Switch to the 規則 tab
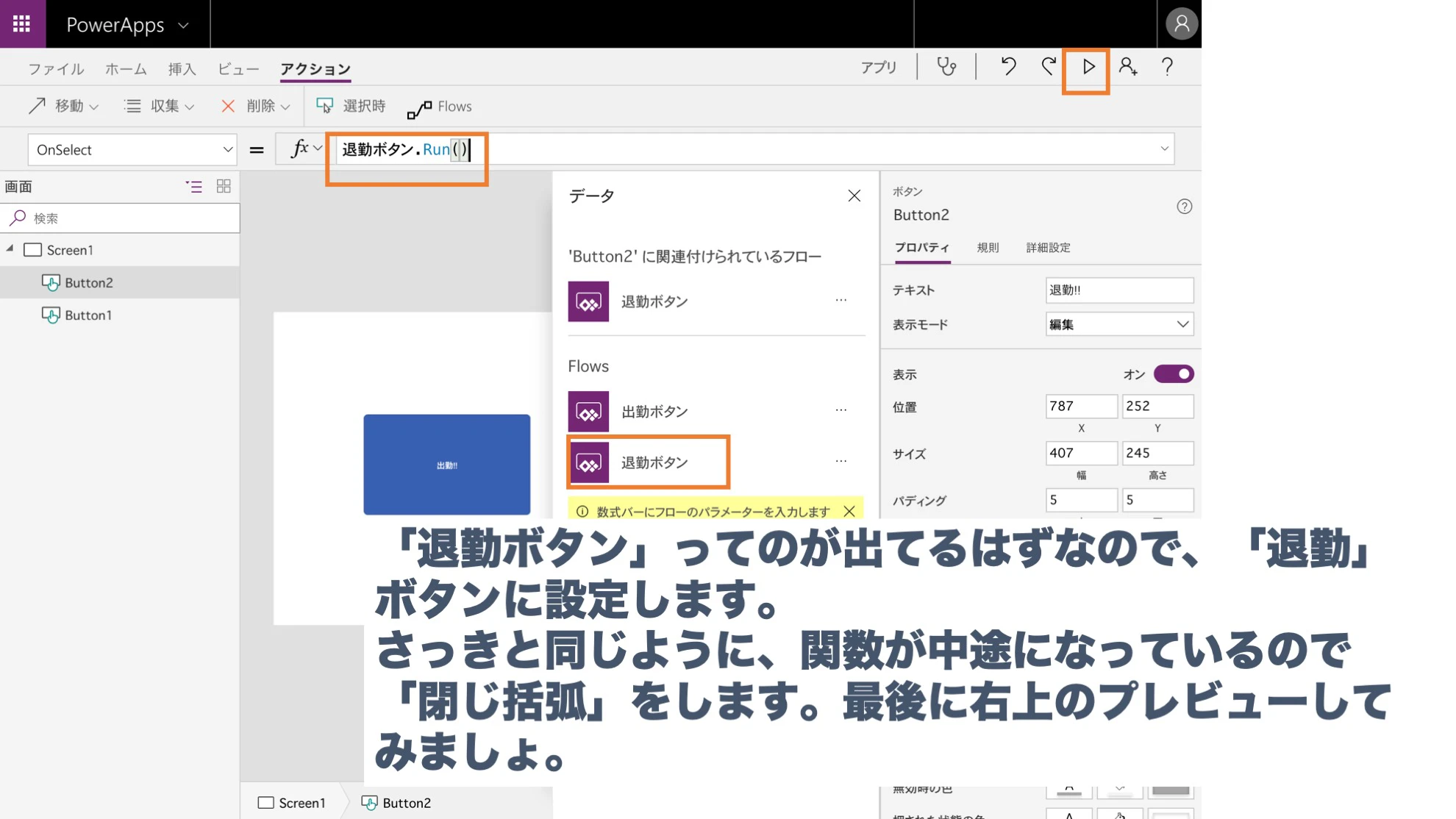 (988, 248)
